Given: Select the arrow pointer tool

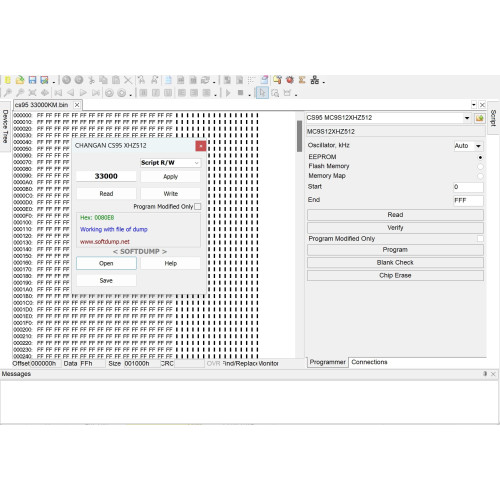Looking at the screenshot, I should click(x=262, y=93).
